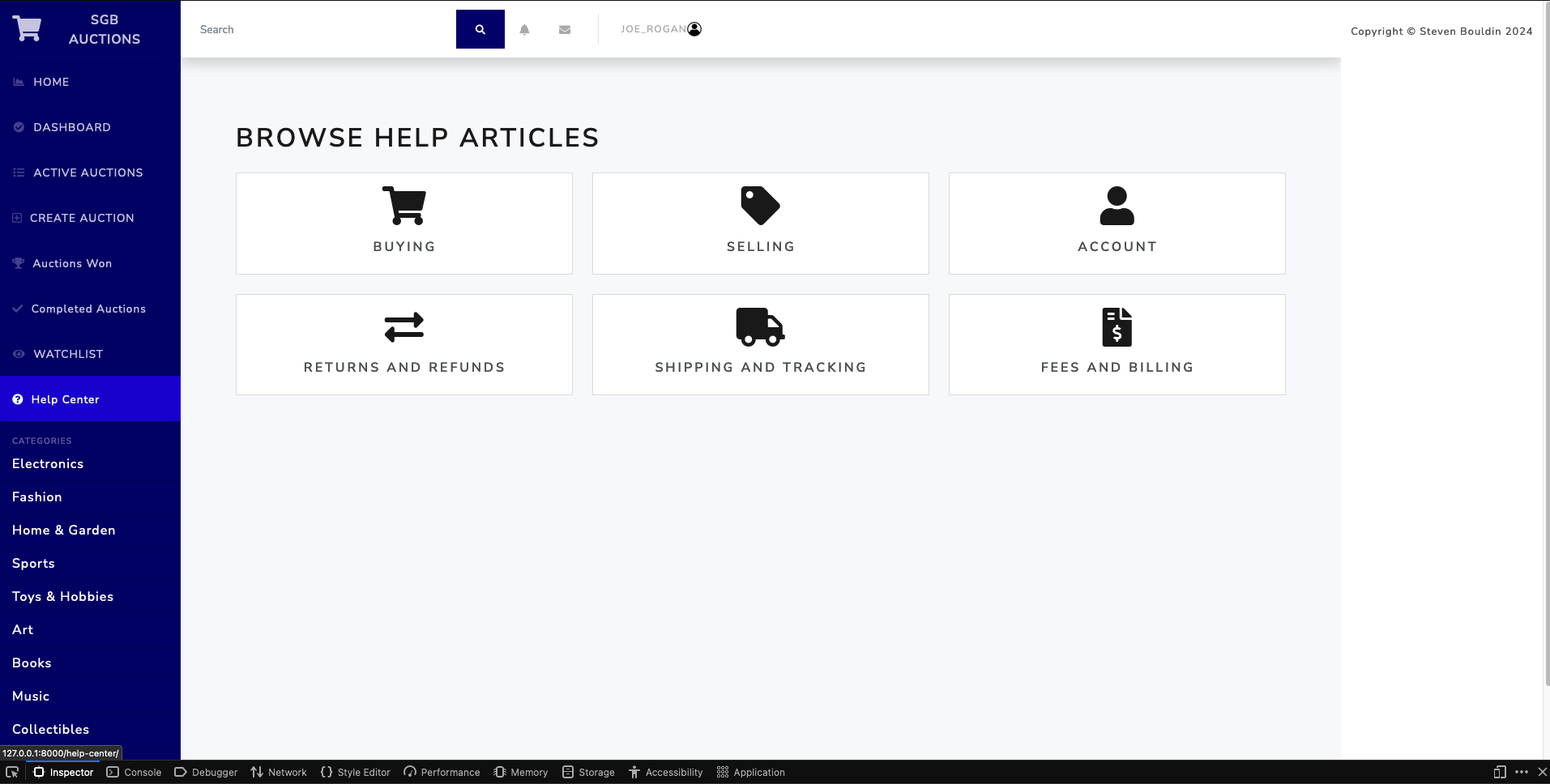Browse the Toys & Hobbies category
Image resolution: width=1550 pixels, height=784 pixels.
tap(63, 596)
